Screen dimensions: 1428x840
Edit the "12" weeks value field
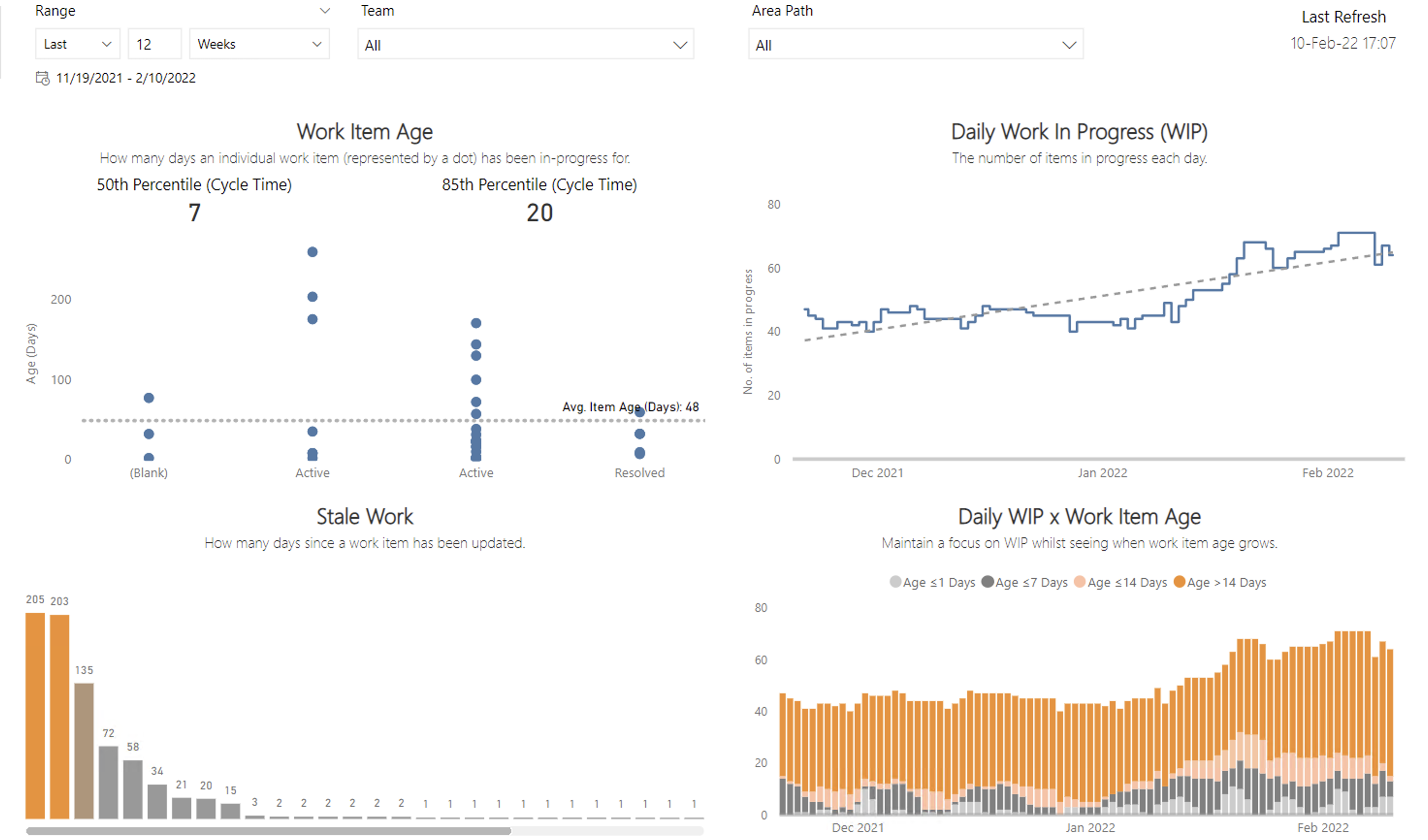click(154, 44)
